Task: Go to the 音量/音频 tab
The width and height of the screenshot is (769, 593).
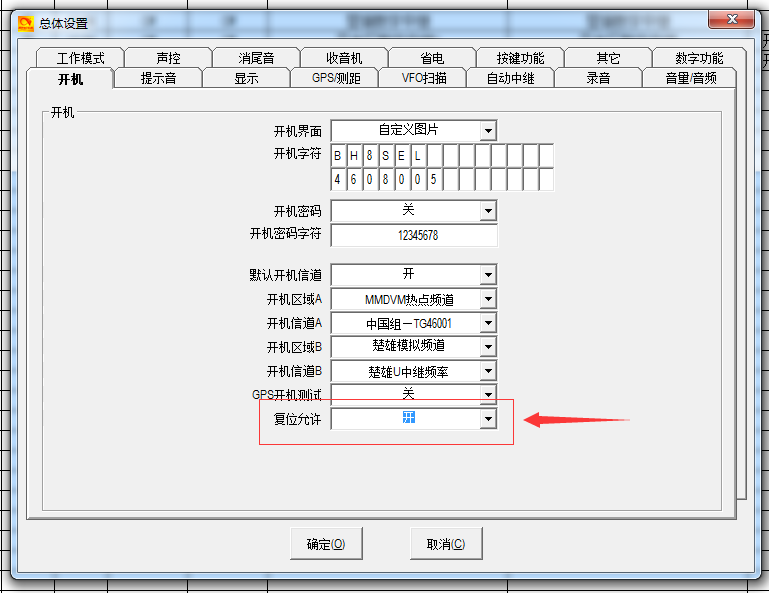Action: click(x=690, y=78)
